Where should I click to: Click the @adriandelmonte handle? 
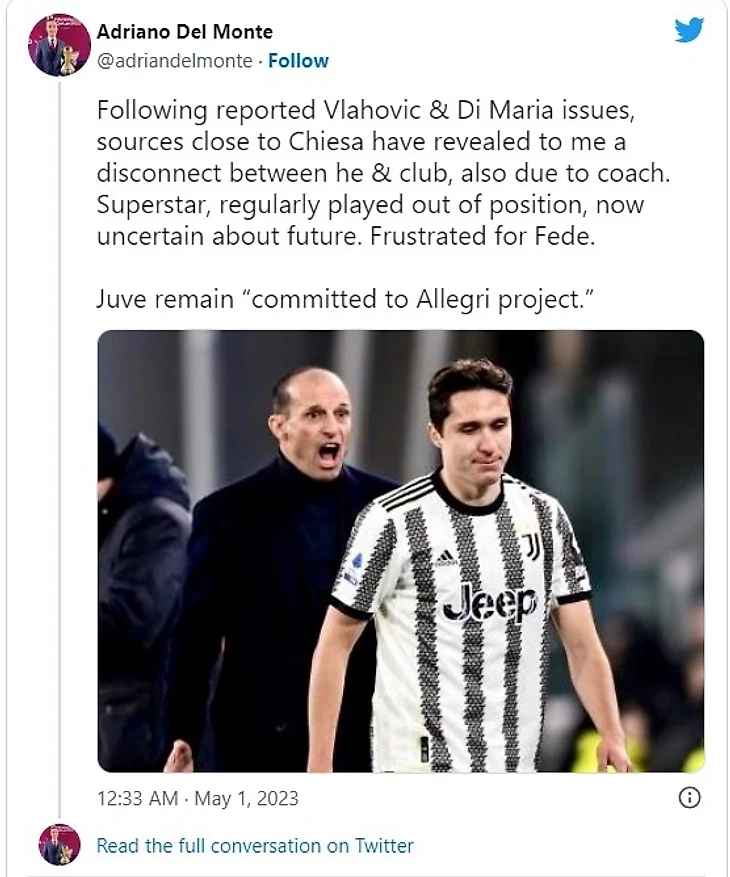174,61
